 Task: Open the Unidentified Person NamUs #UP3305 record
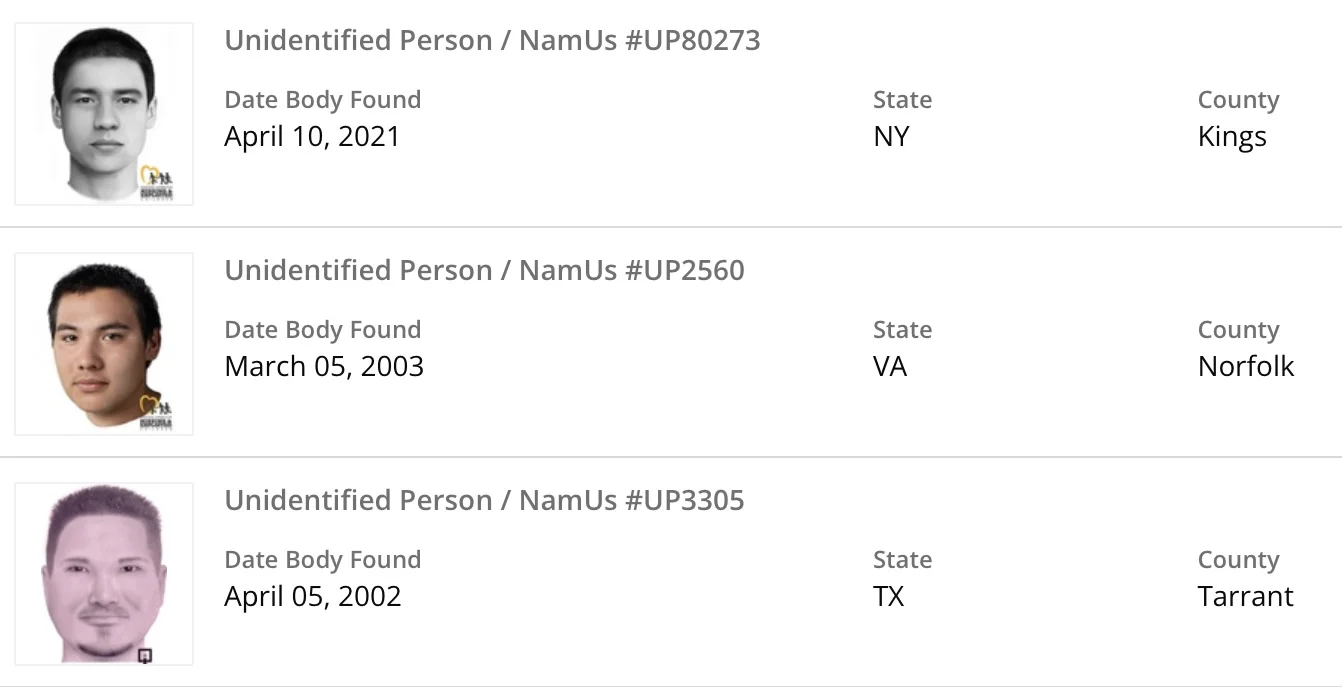click(x=484, y=501)
